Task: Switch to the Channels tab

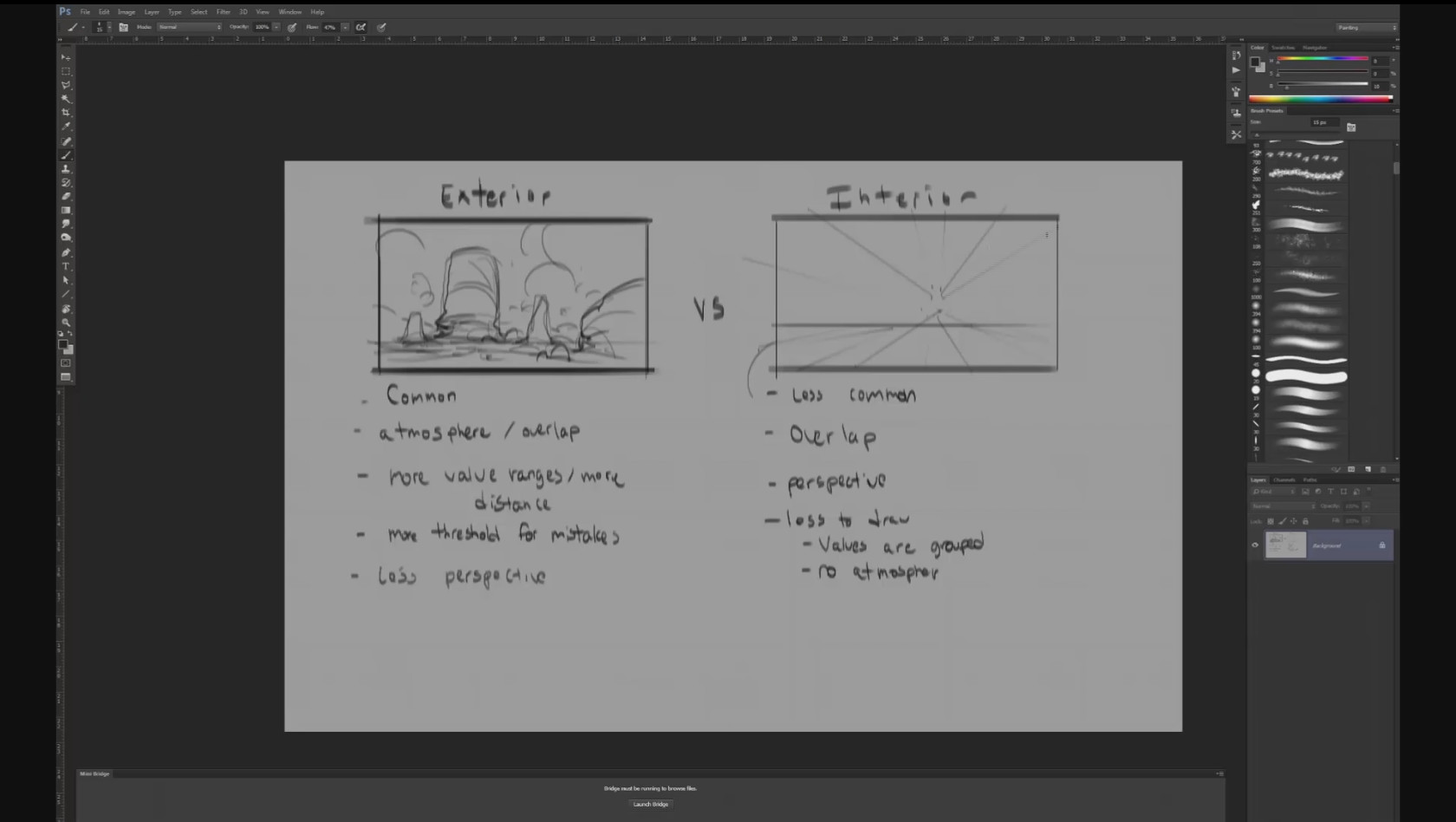Action: pyautogui.click(x=1284, y=479)
